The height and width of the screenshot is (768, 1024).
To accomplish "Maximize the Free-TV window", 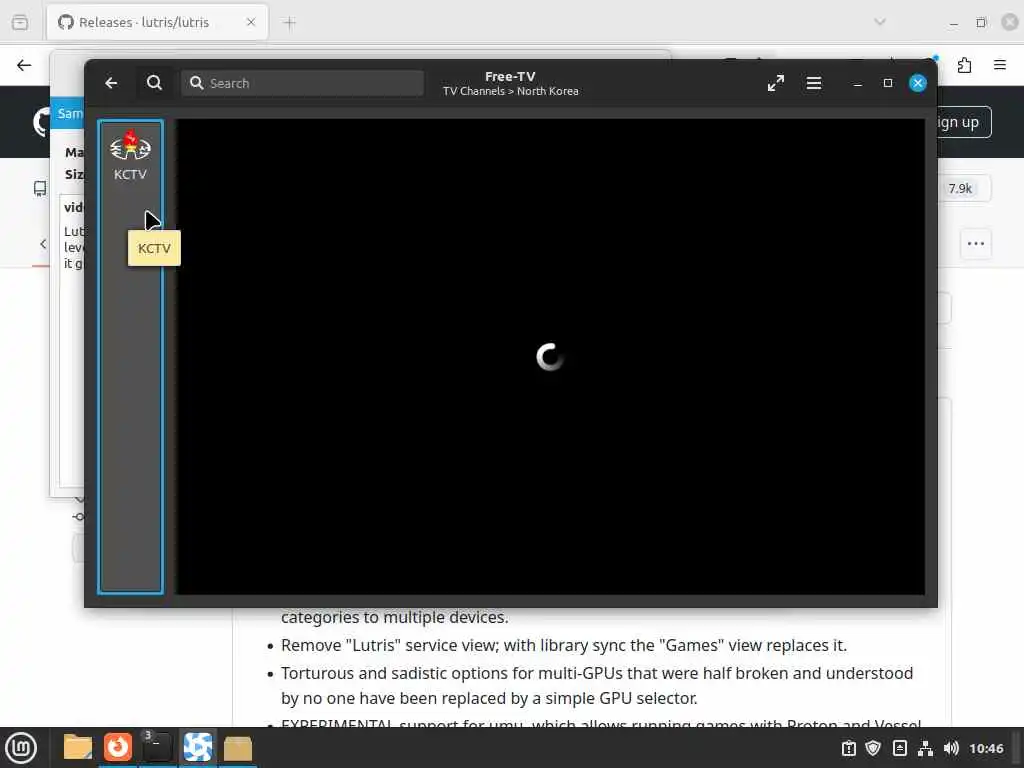I will click(888, 83).
